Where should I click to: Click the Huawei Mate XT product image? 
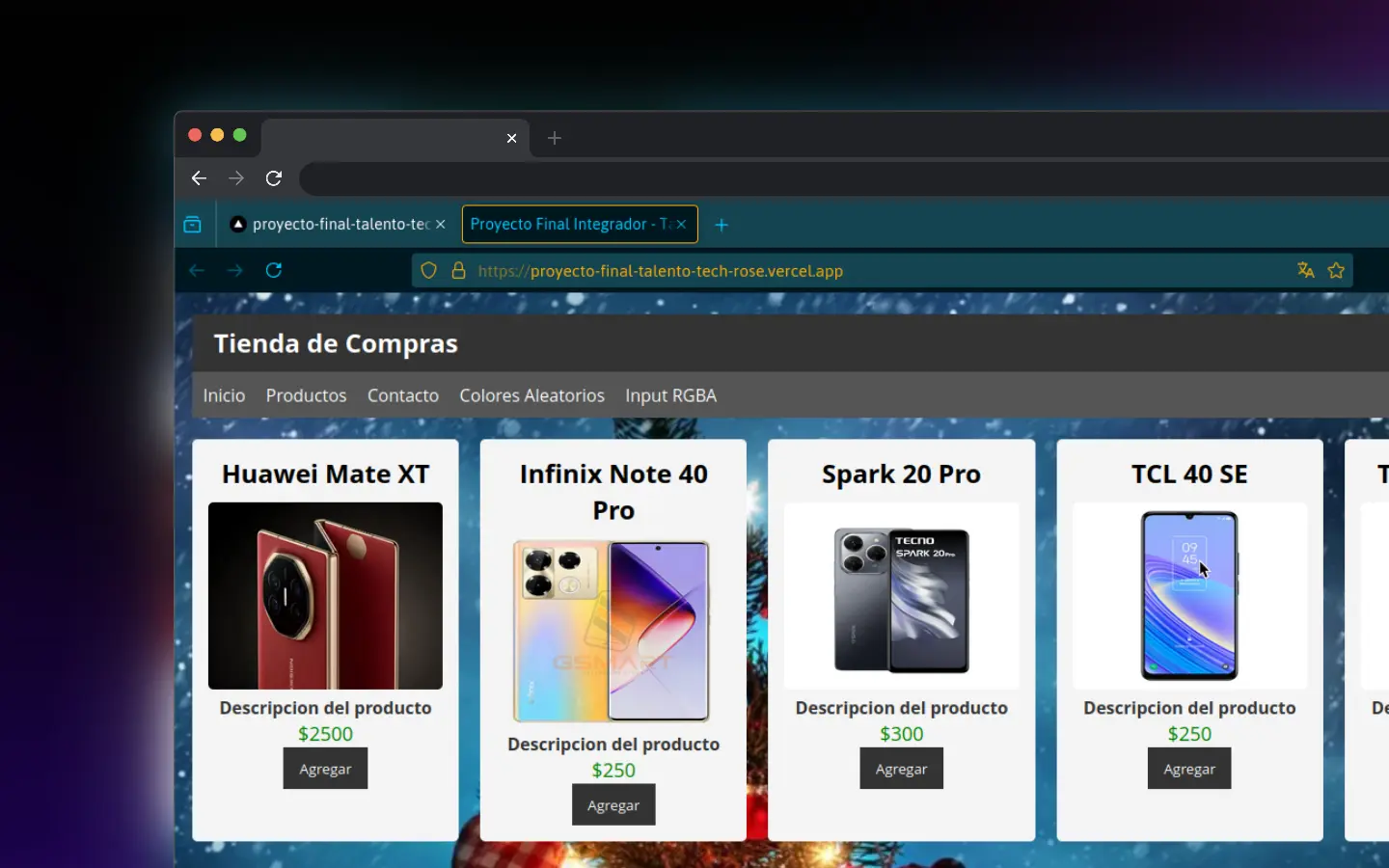[325, 596]
